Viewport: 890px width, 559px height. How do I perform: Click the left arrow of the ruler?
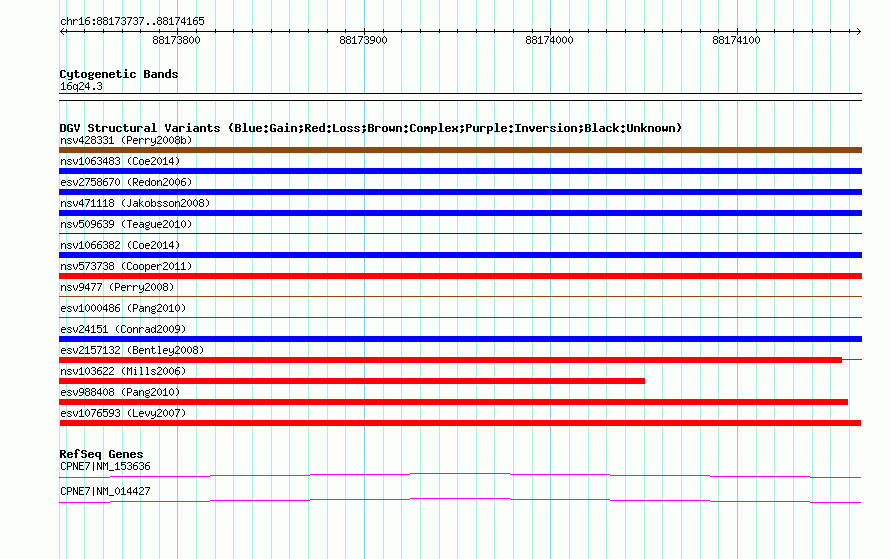tap(63, 32)
